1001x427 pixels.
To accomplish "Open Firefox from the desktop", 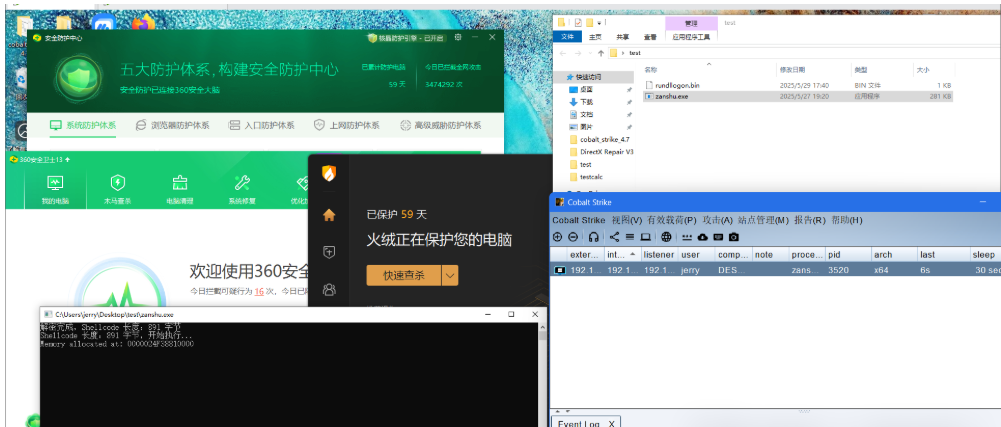I will (x=144, y=23).
